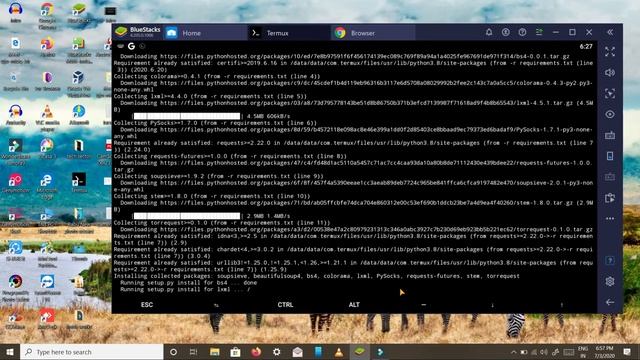Click the 'Running setup.py install for bs4 ... done' line
This screenshot has width=640, height=360.
188,283
